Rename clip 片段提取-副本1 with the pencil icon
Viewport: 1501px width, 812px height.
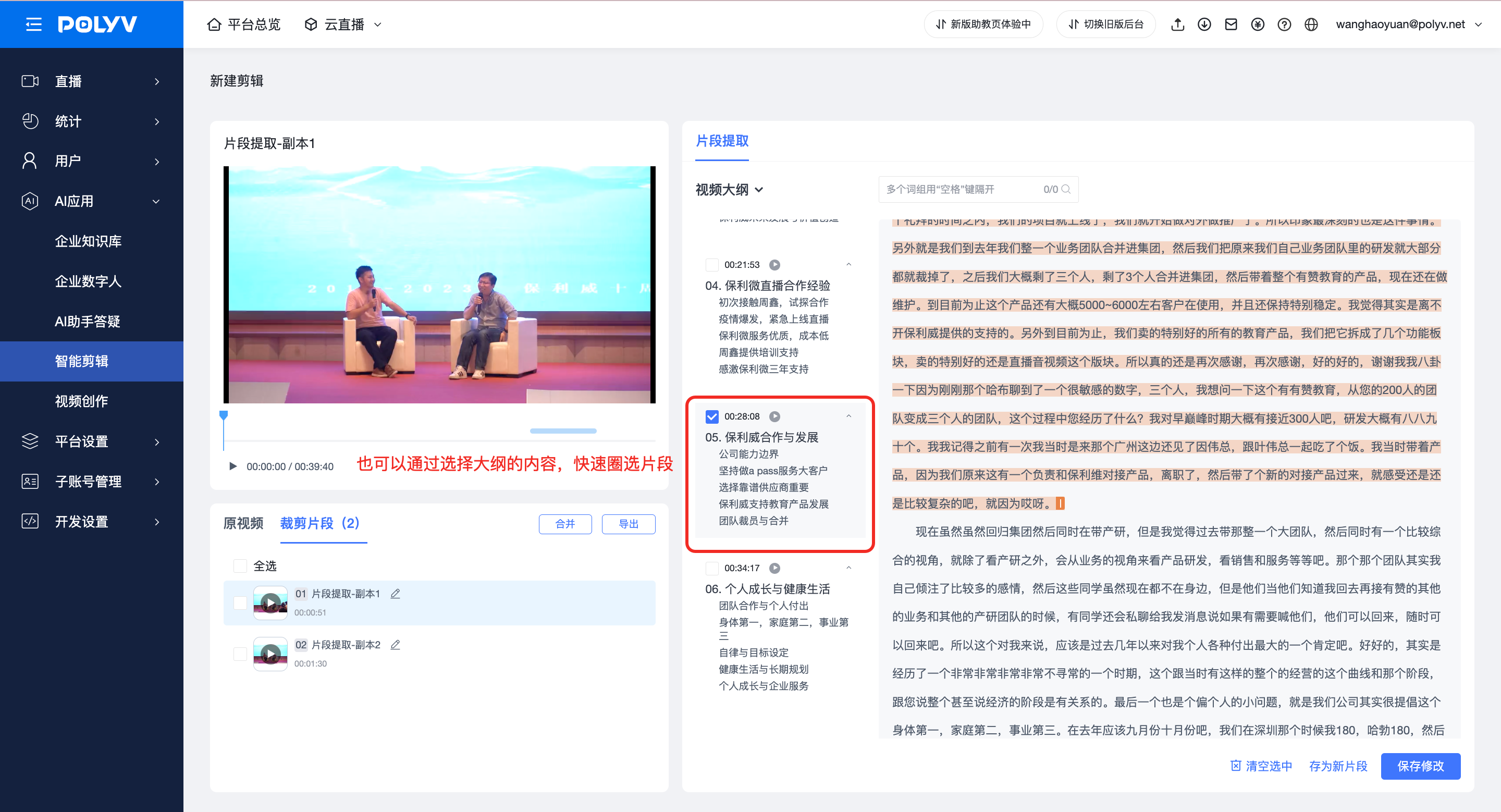click(x=395, y=594)
